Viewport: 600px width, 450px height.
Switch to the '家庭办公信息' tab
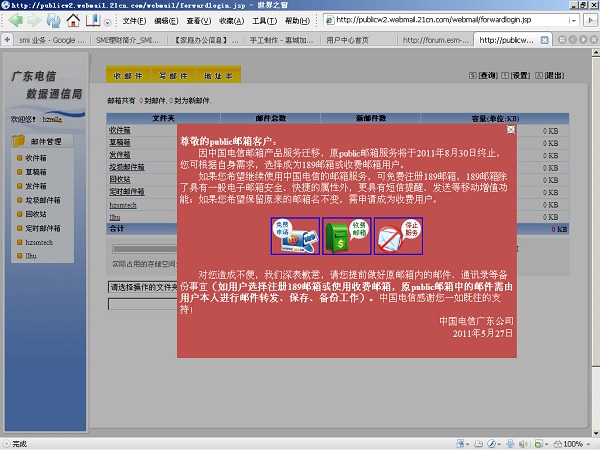pos(206,40)
